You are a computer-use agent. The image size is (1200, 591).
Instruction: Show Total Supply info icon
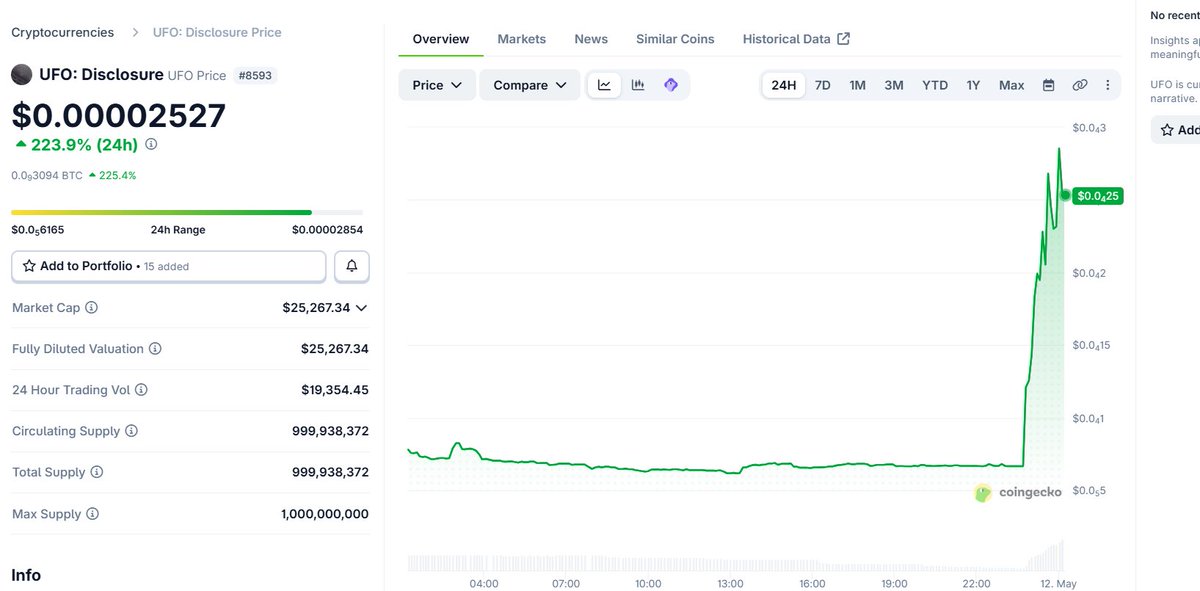96,472
